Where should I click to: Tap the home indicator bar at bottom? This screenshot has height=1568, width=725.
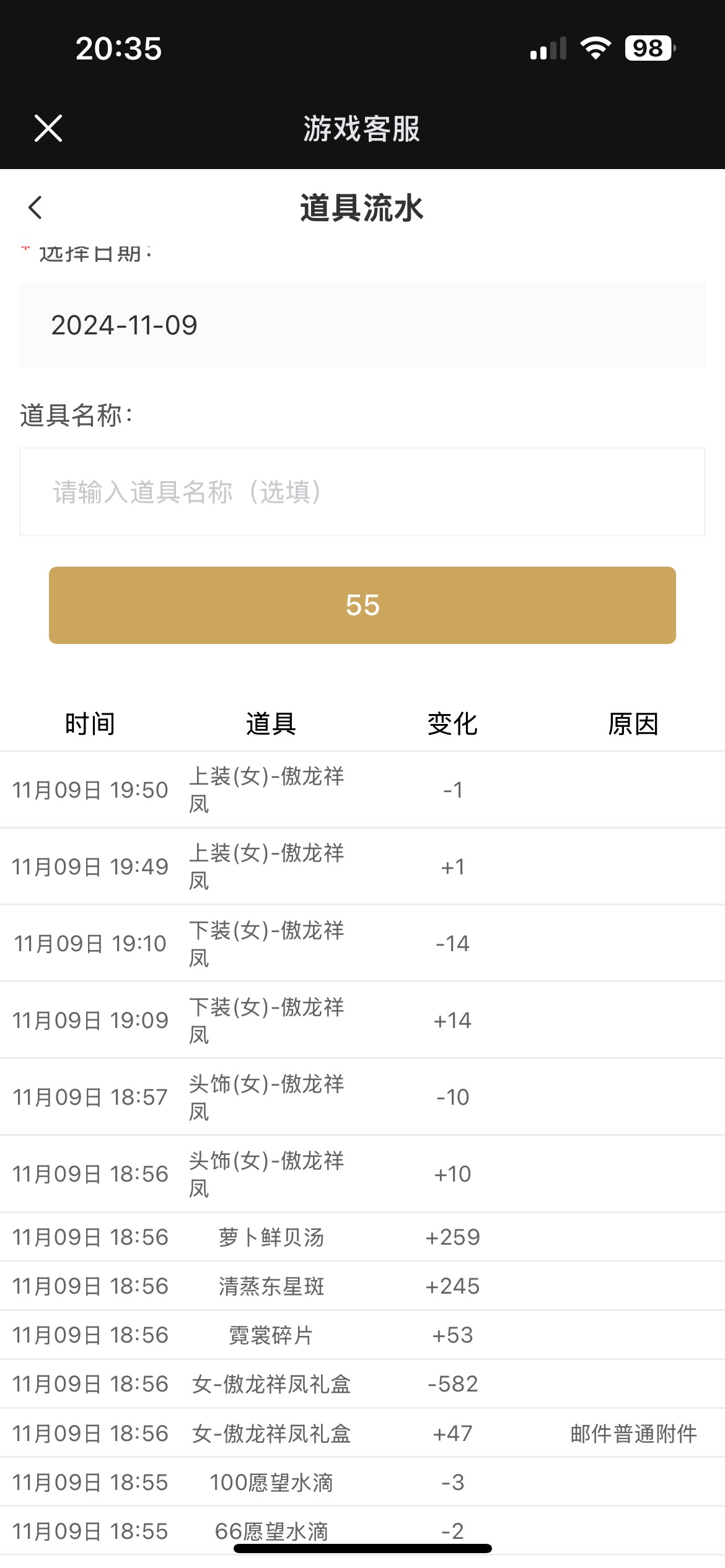click(362, 1548)
